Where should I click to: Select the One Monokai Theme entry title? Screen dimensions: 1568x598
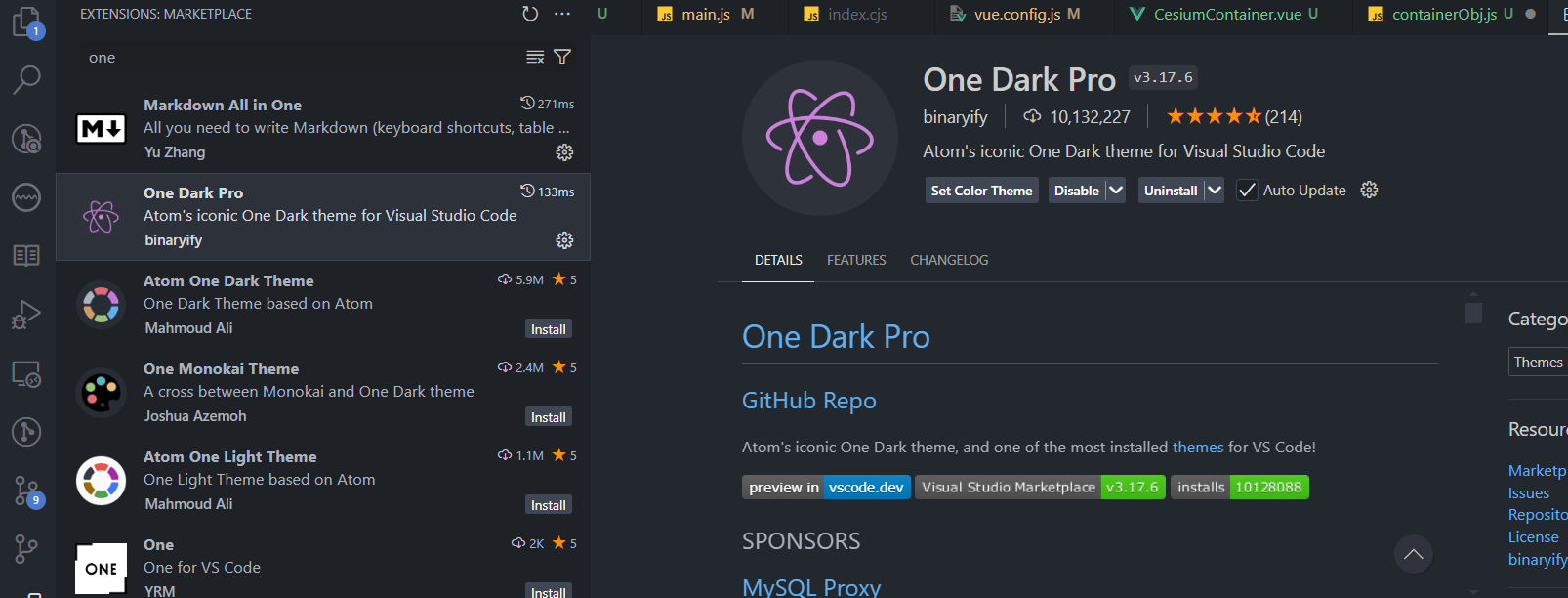click(x=221, y=368)
